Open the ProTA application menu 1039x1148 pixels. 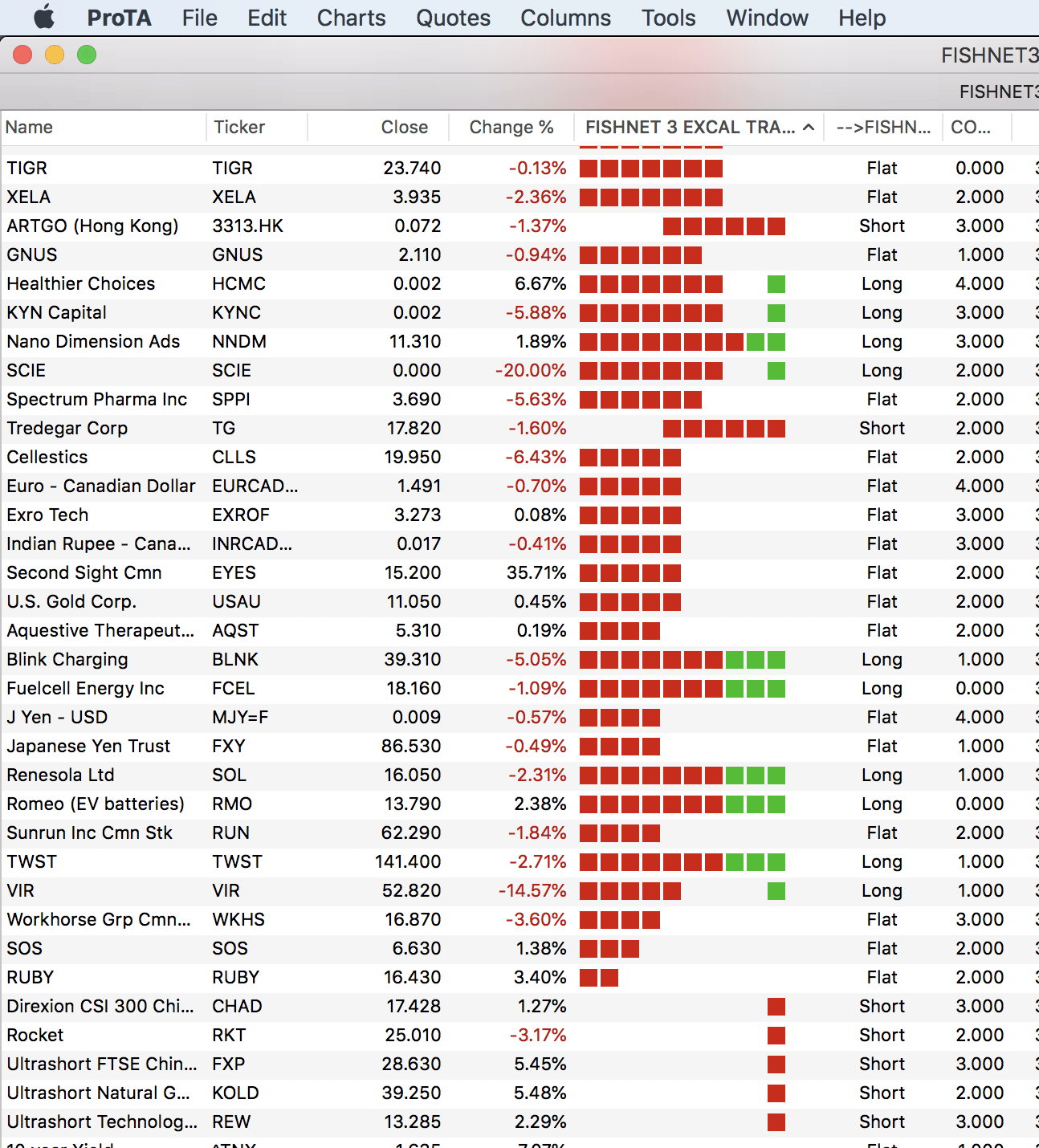coord(119,18)
